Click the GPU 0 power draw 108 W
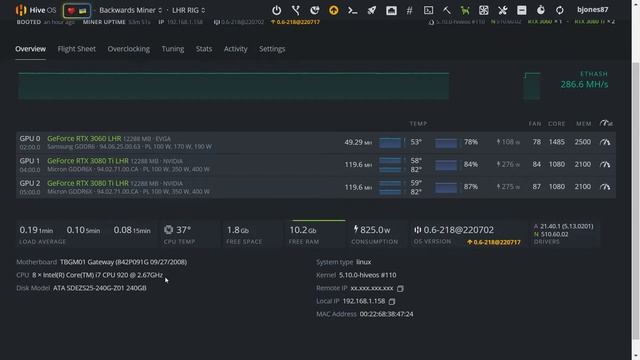Viewport: 640px width, 360px height. pos(508,142)
